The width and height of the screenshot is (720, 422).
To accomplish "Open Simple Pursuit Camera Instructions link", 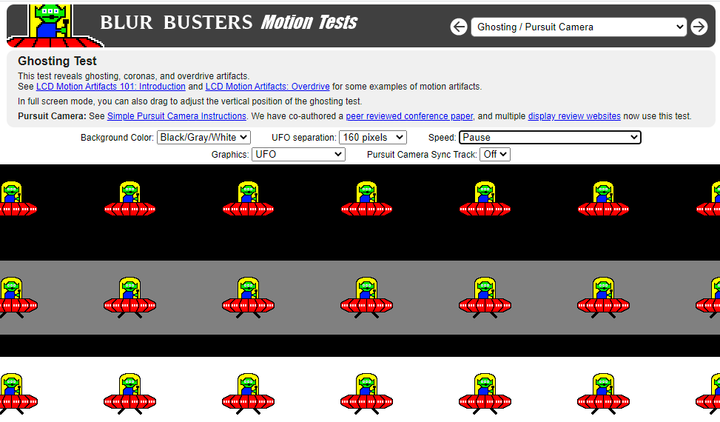I will click(x=177, y=116).
